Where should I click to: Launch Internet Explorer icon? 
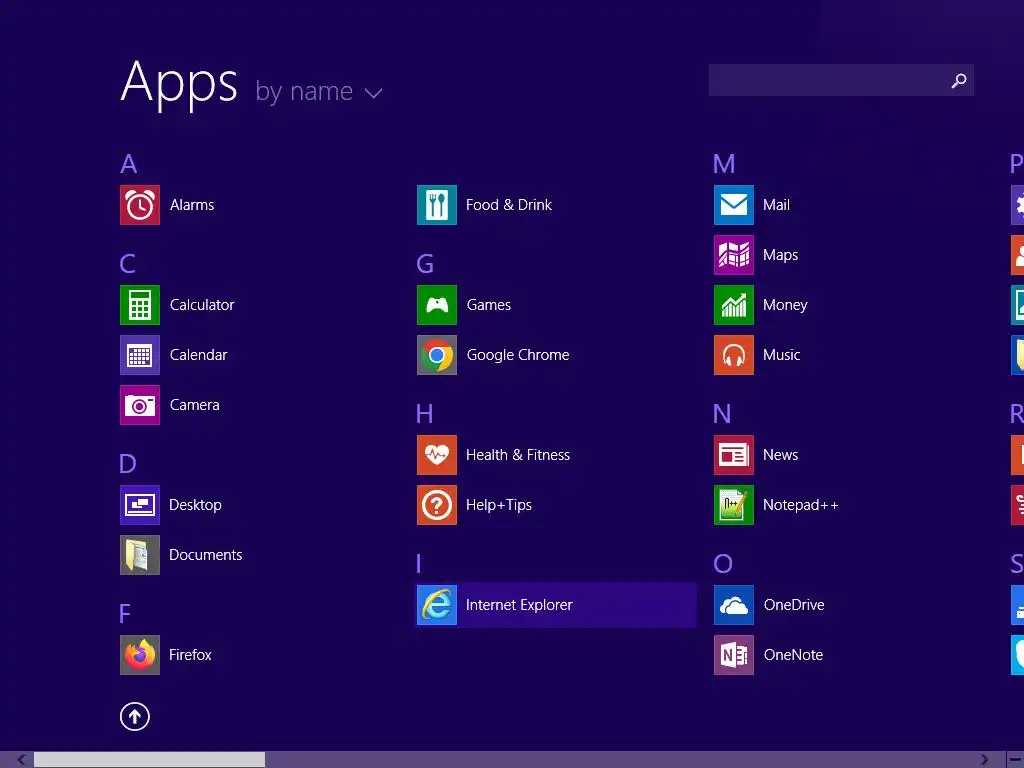(437, 605)
